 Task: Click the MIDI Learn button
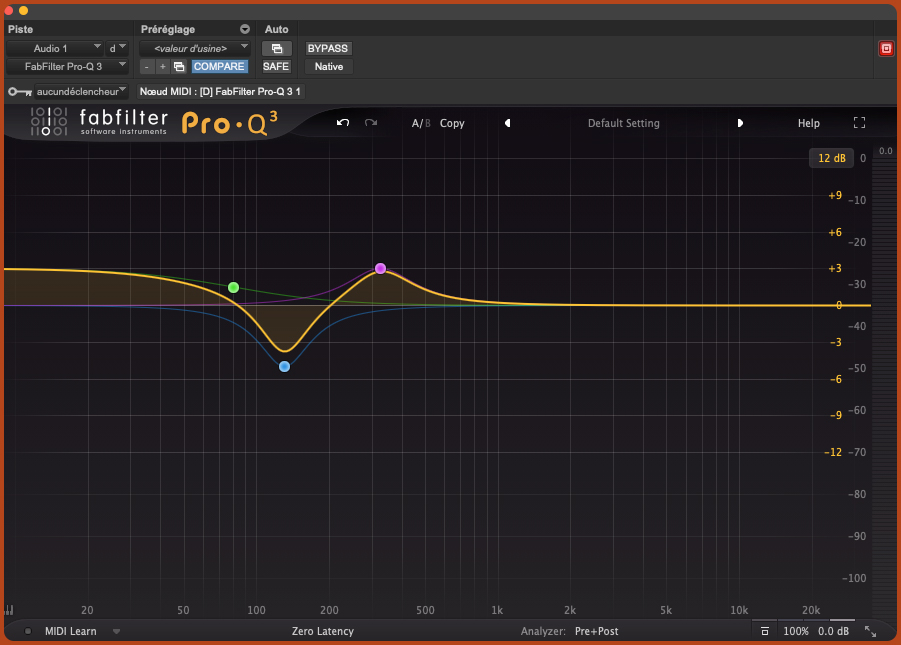tap(70, 631)
